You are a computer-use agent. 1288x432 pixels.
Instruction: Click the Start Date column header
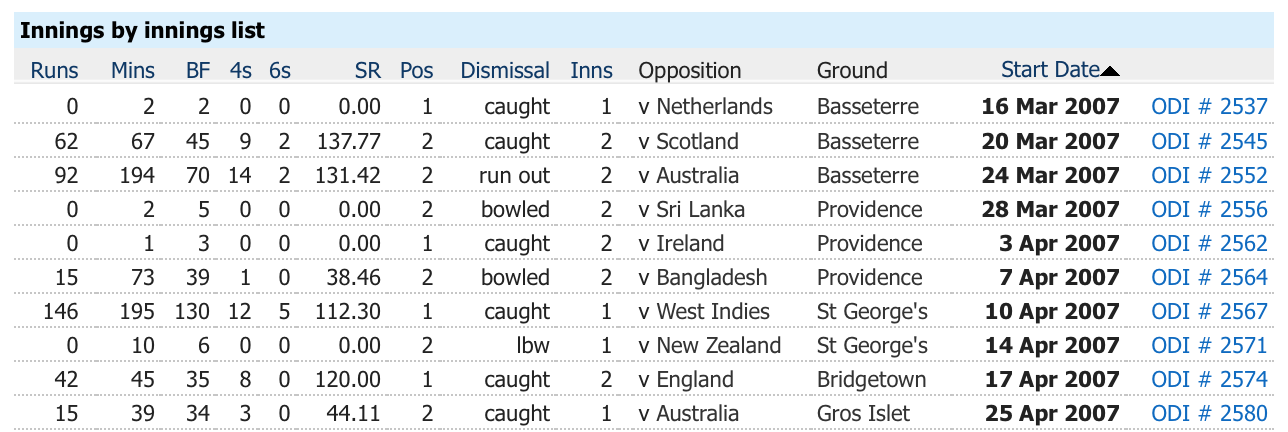(x=1050, y=70)
